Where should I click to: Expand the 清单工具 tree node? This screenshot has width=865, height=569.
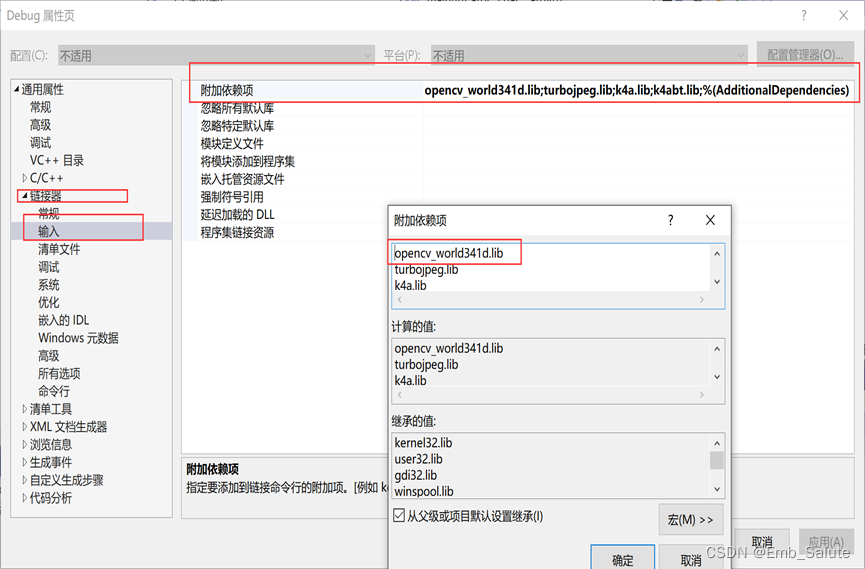[x=24, y=409]
